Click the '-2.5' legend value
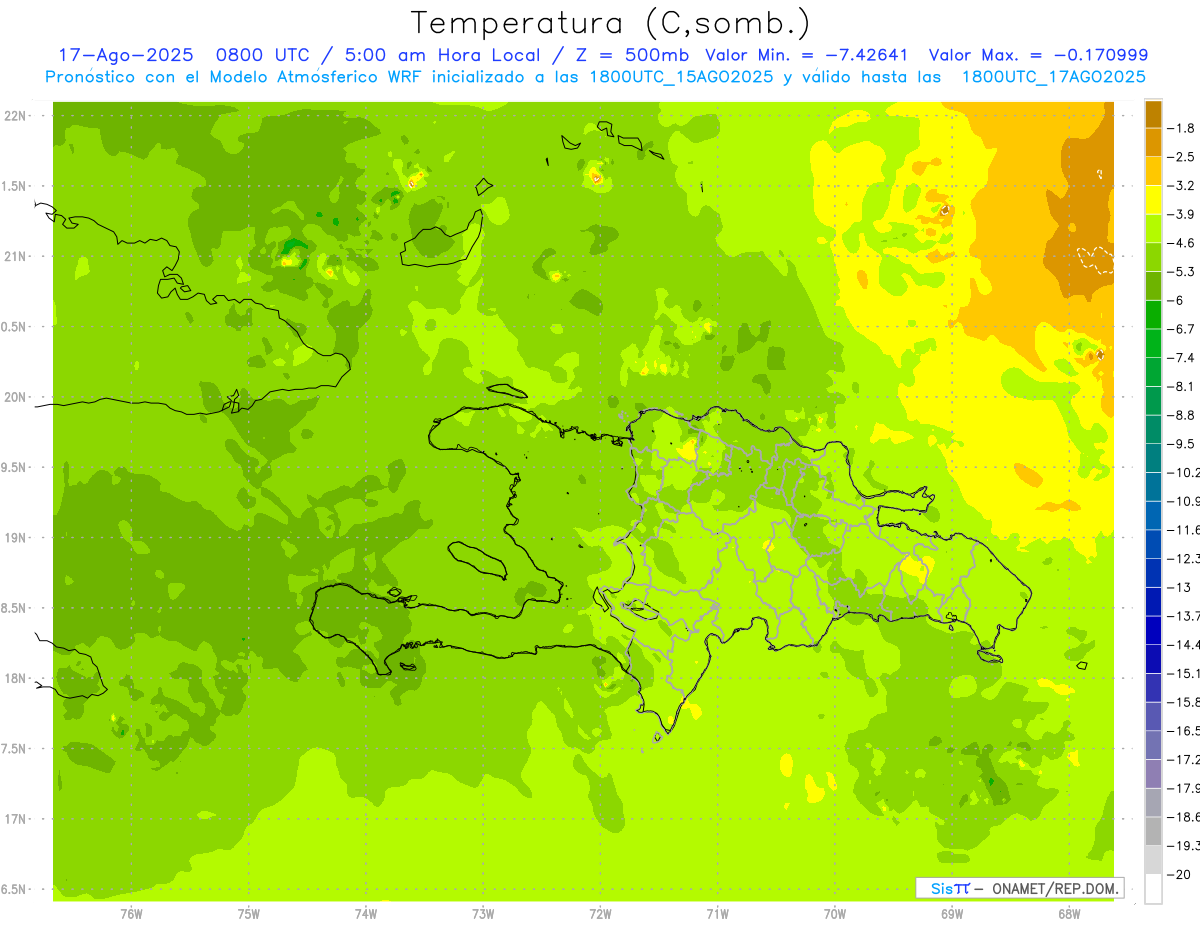Viewport: 1200px width, 927px height. (x=1181, y=157)
